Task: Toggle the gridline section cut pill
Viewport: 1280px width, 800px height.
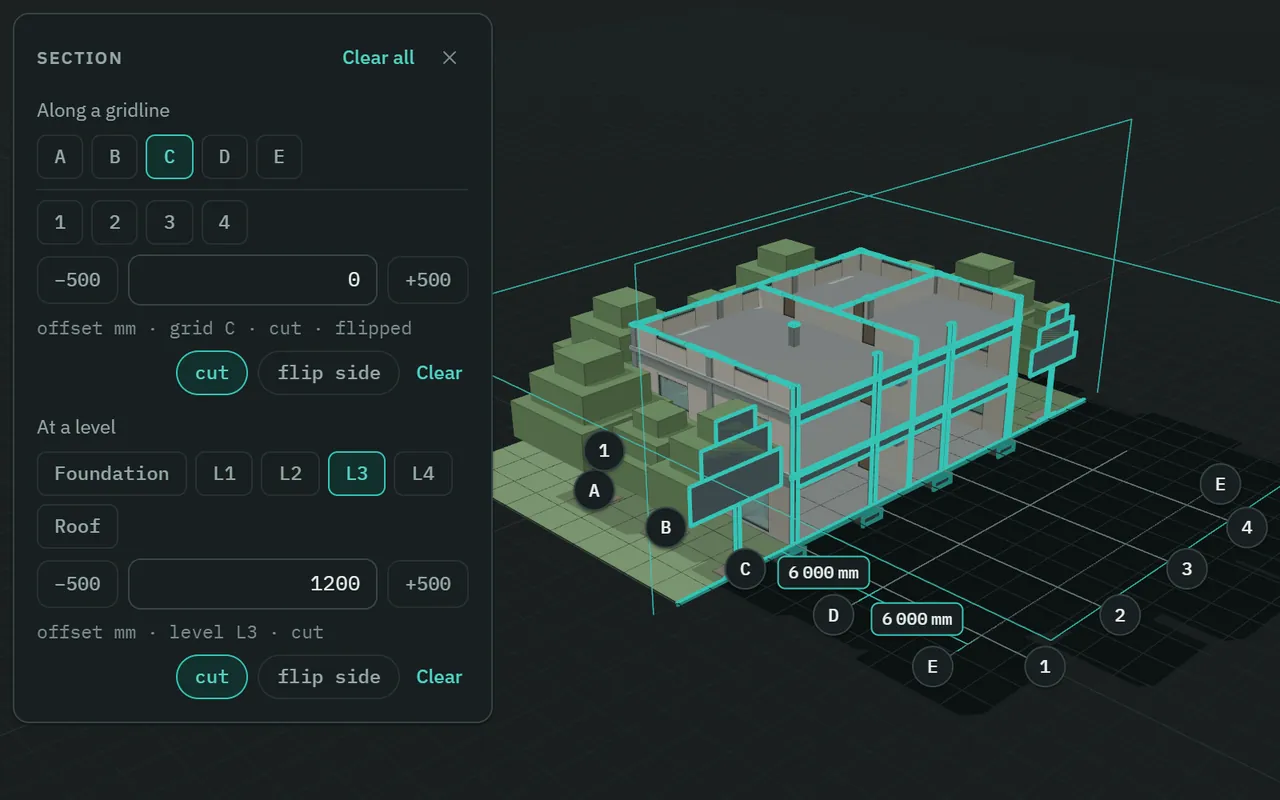Action: (x=212, y=373)
